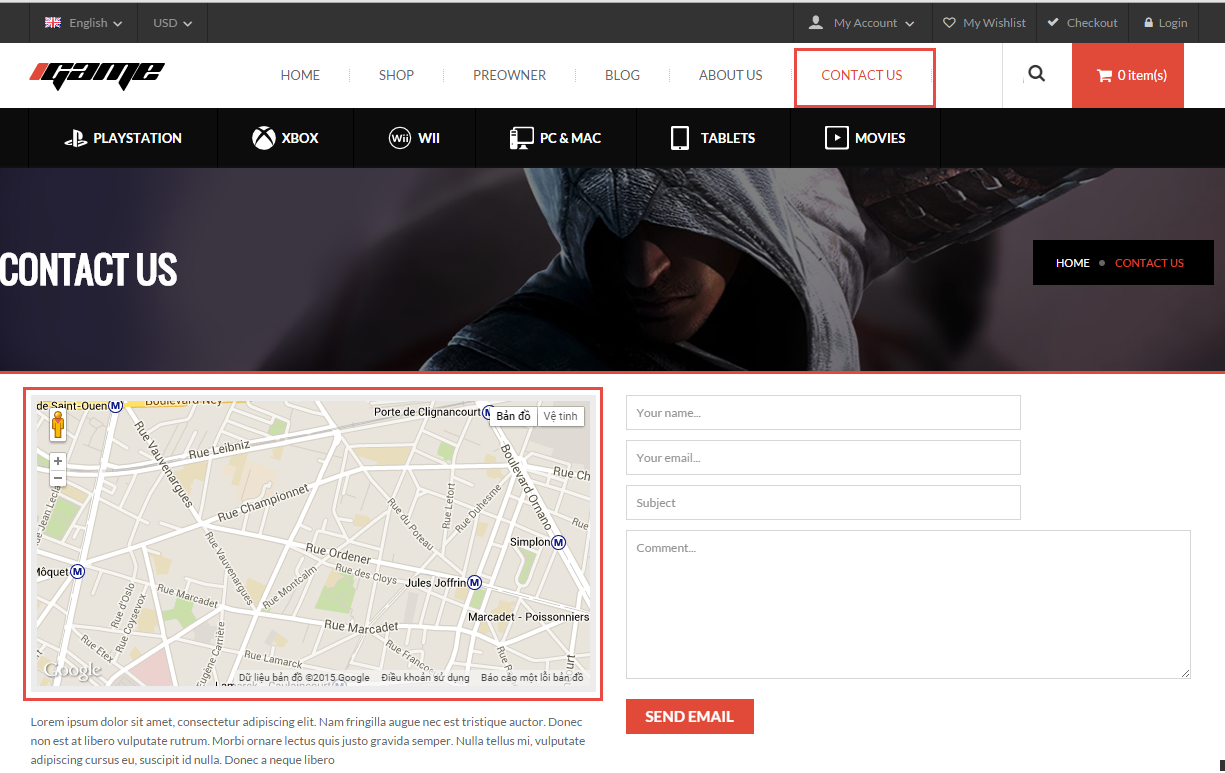Click the My Account person icon

click(816, 22)
